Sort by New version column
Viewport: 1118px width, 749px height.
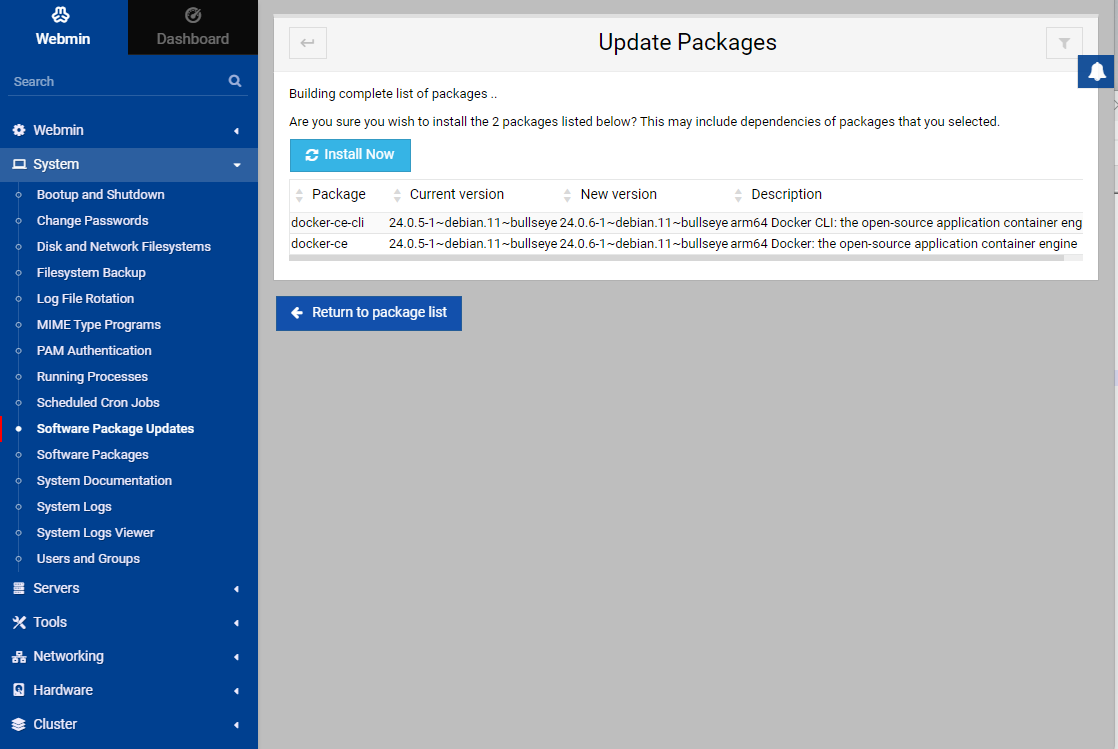[618, 194]
